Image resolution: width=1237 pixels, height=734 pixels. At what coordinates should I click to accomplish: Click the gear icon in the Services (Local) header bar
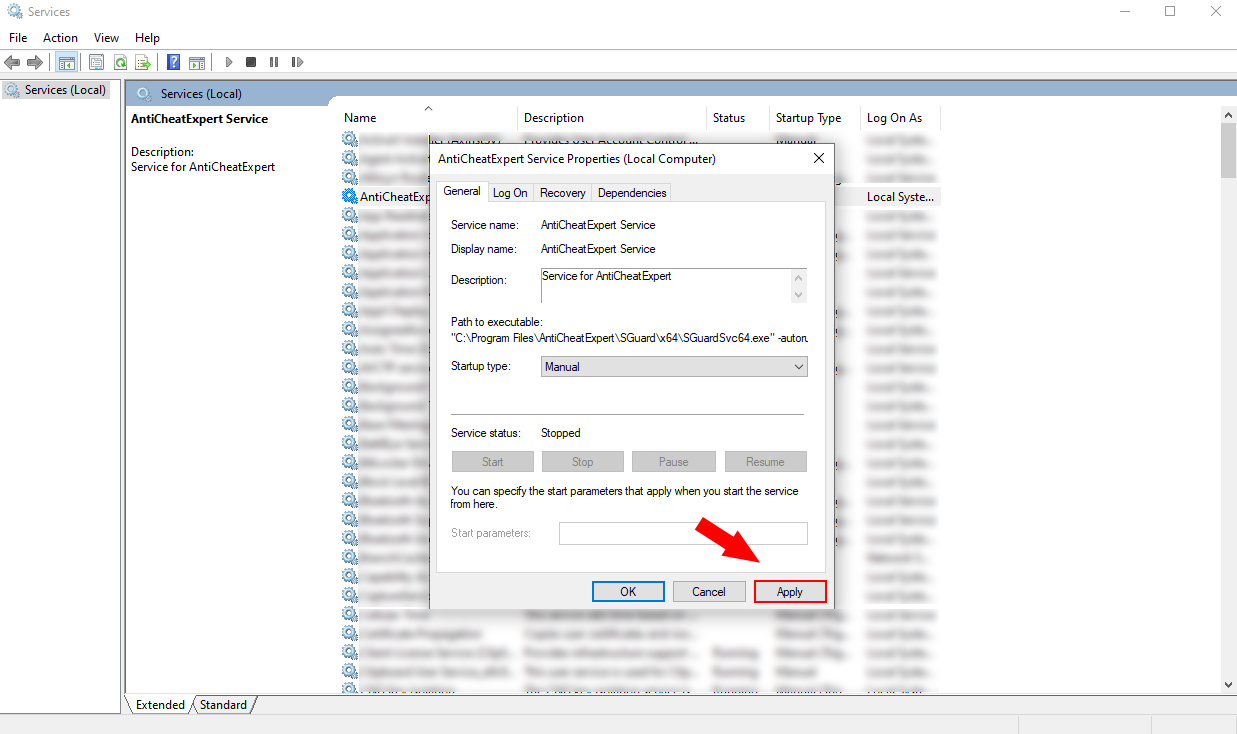(x=144, y=94)
